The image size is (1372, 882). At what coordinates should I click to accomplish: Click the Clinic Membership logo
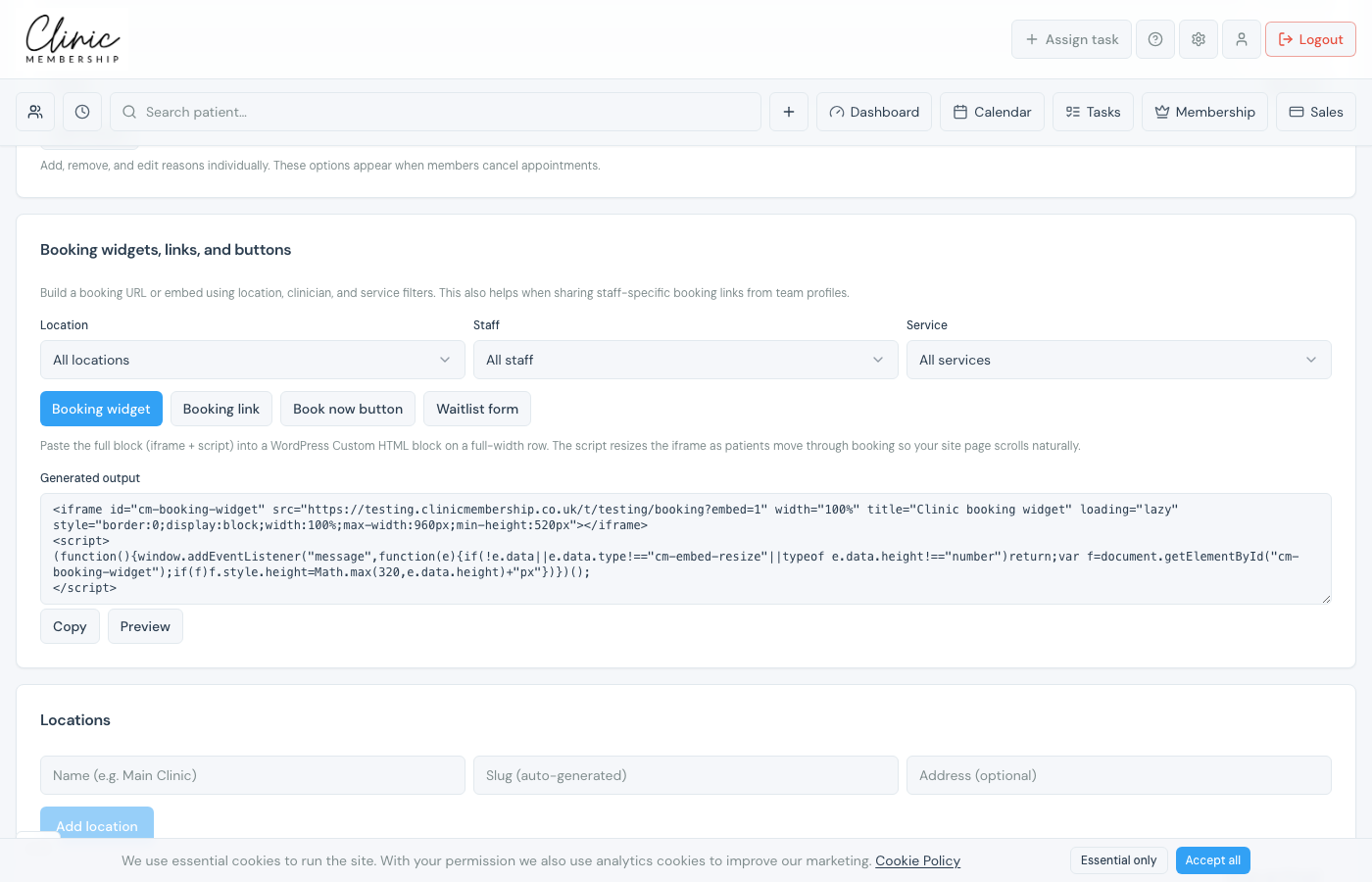(73, 39)
